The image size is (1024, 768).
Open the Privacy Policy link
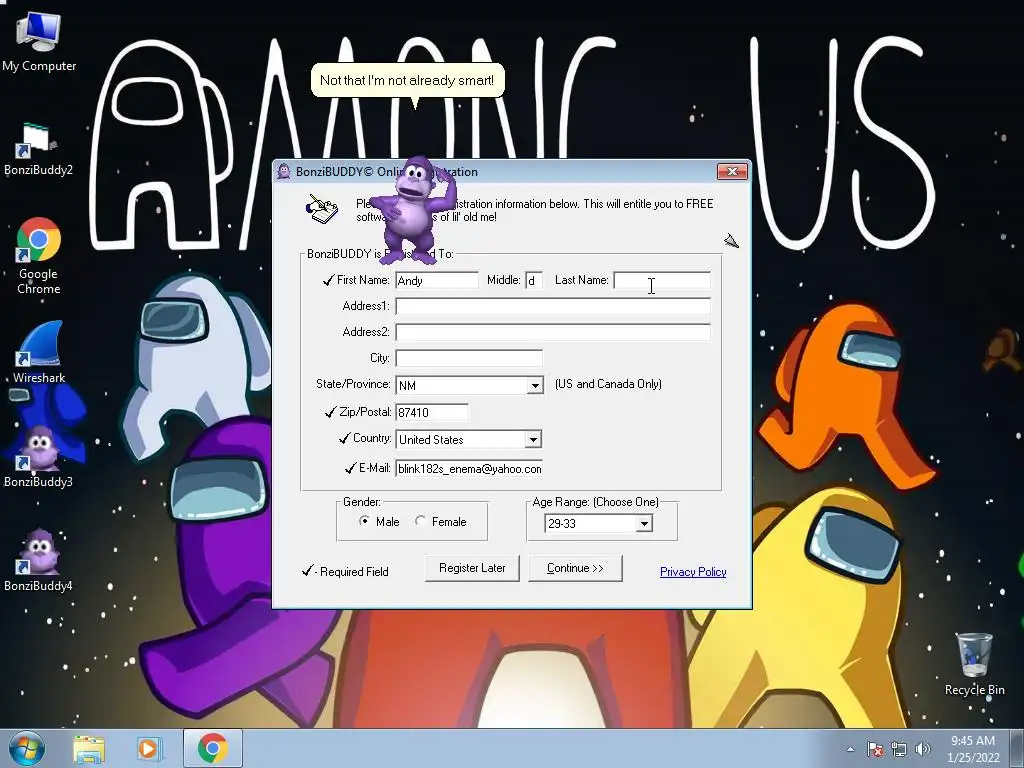tap(693, 571)
